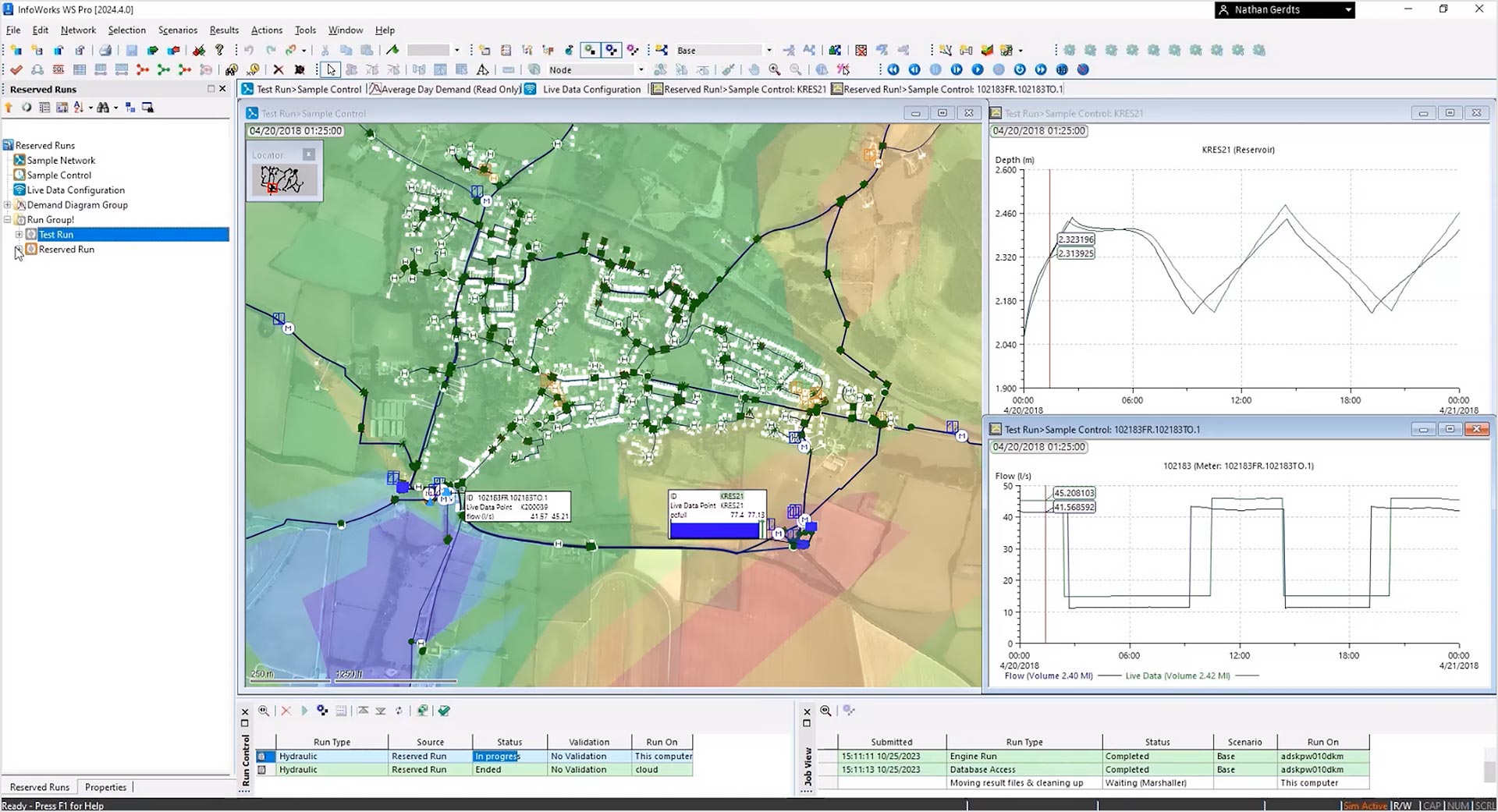
Task: Switch to the Live Data Configuration tab
Action: tap(591, 89)
